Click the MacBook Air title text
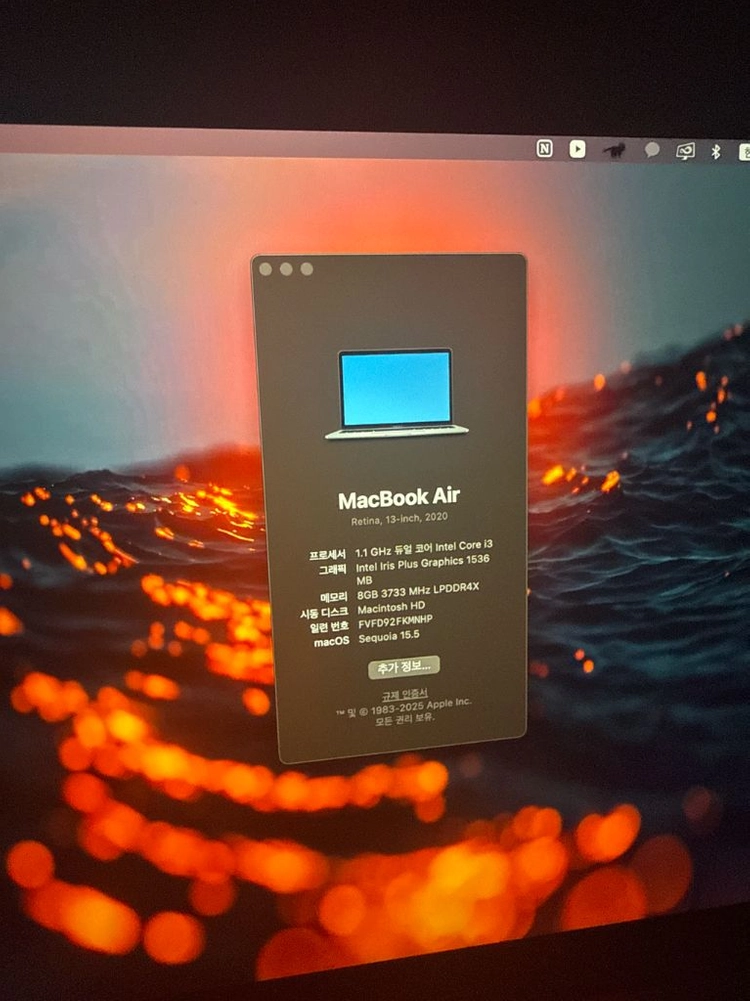 click(399, 499)
